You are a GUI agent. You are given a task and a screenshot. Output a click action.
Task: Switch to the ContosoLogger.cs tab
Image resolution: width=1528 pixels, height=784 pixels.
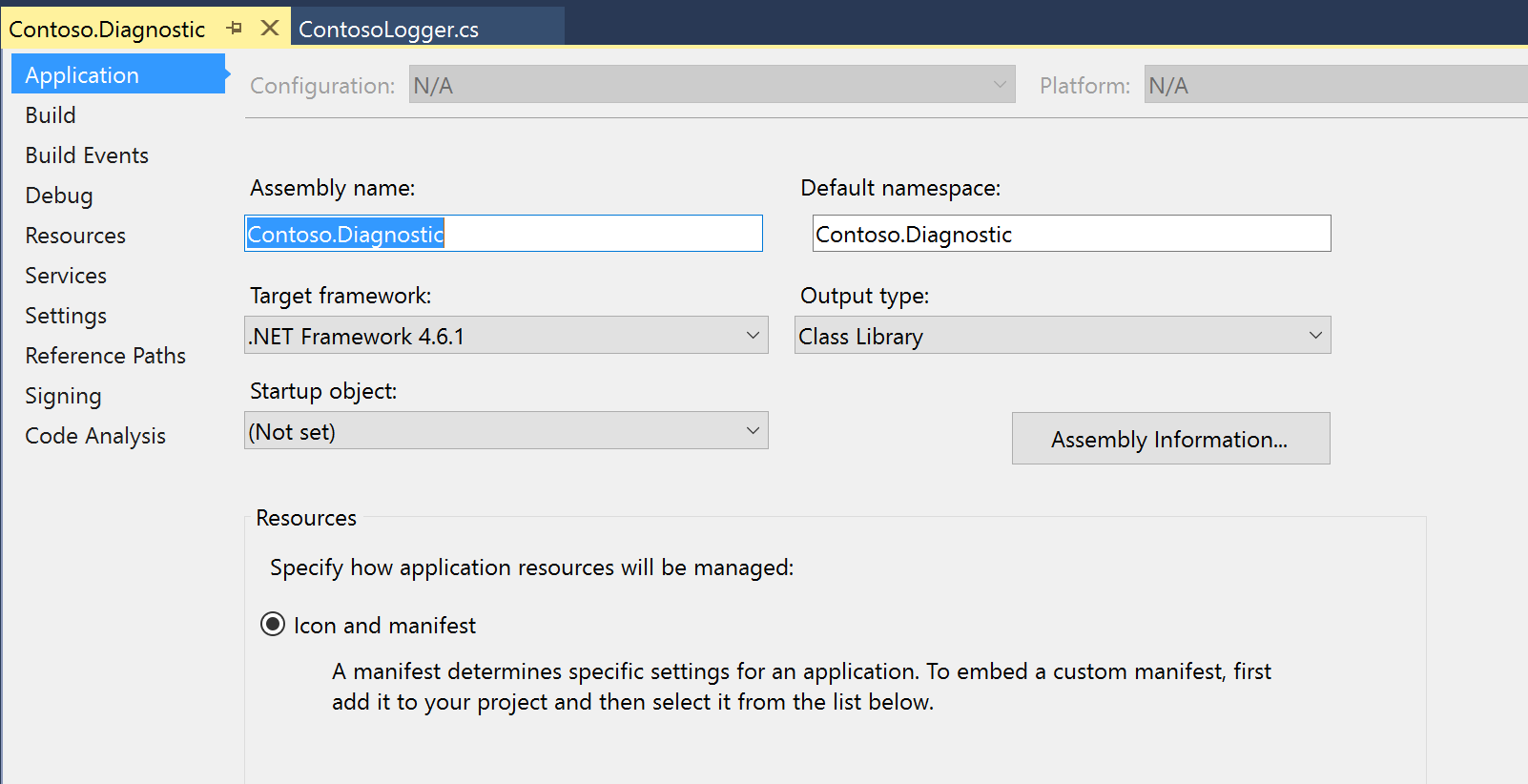[389, 30]
